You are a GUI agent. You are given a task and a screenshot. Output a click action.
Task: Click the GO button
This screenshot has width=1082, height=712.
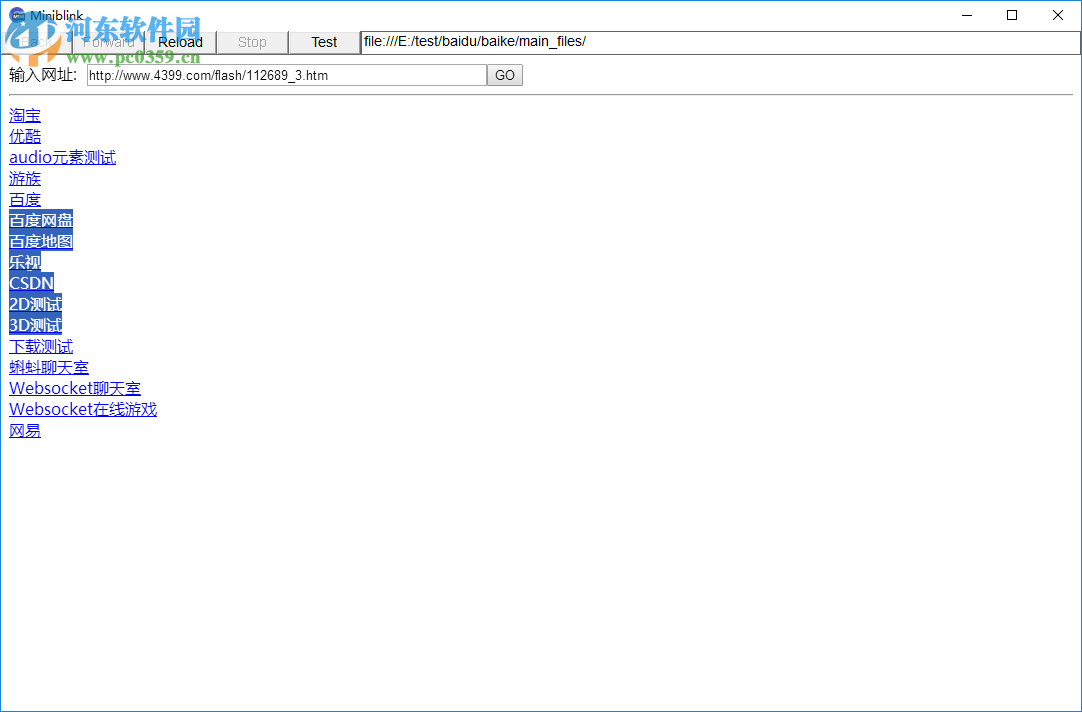[x=505, y=75]
